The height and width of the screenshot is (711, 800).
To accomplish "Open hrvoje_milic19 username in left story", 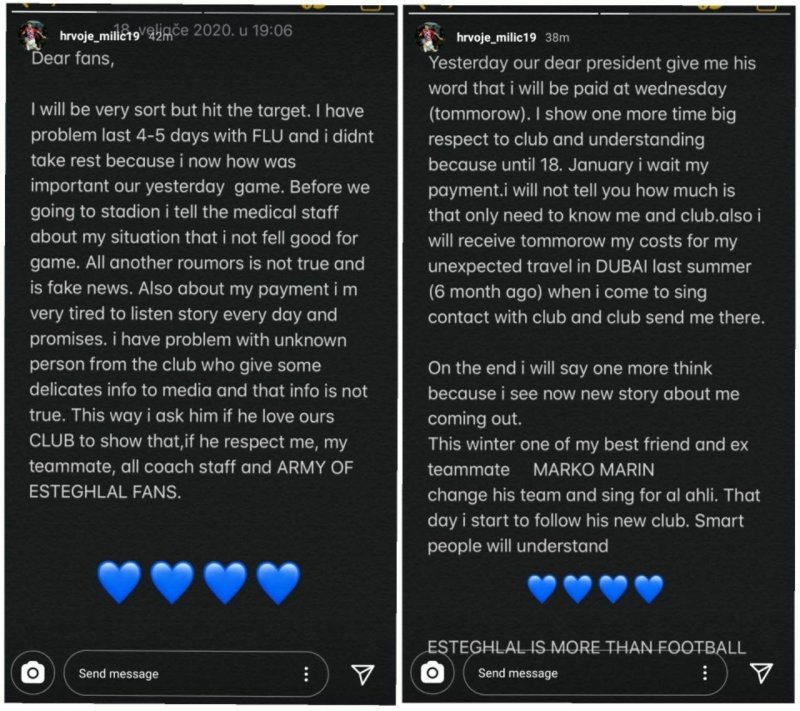I will point(99,36).
